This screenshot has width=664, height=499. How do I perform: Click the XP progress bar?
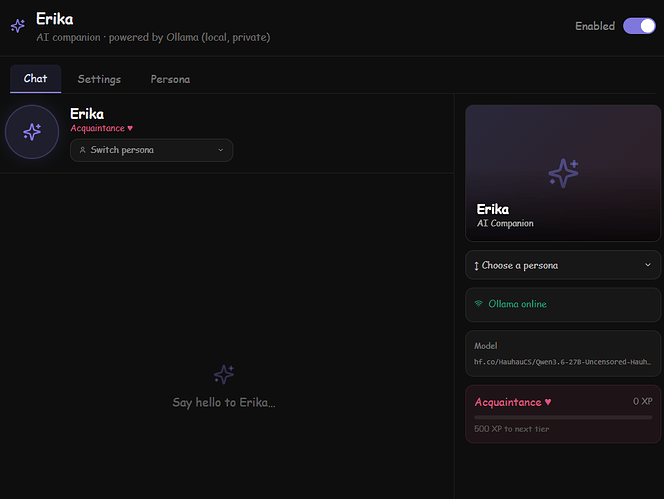[x=563, y=417]
